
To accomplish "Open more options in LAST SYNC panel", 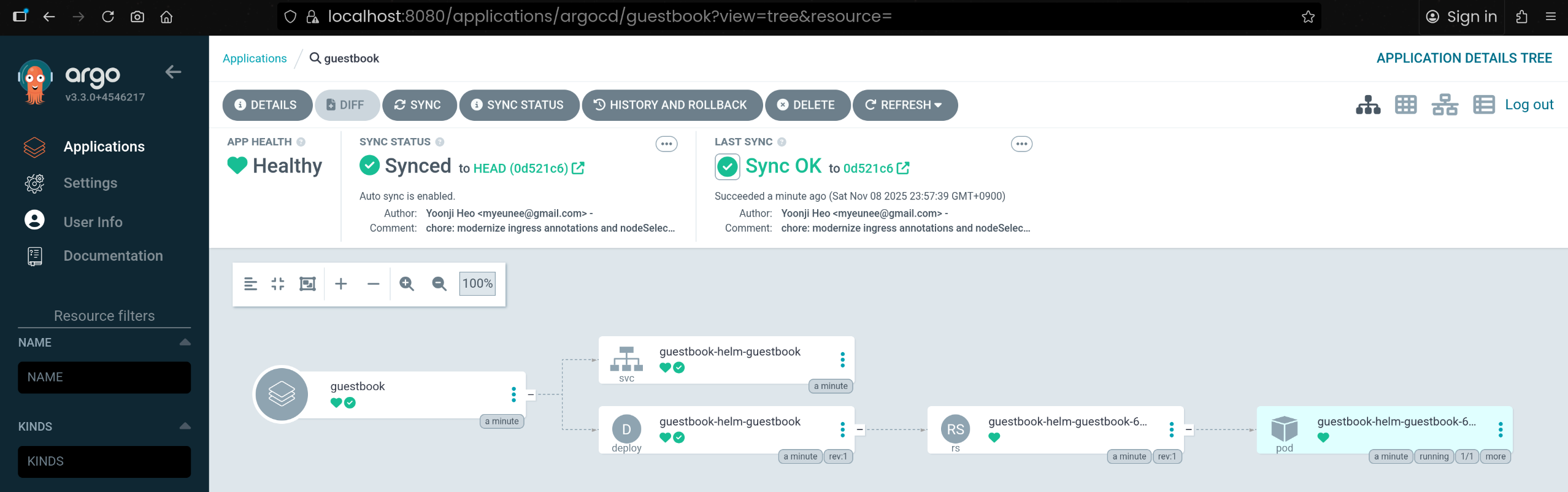I will click(x=1021, y=144).
